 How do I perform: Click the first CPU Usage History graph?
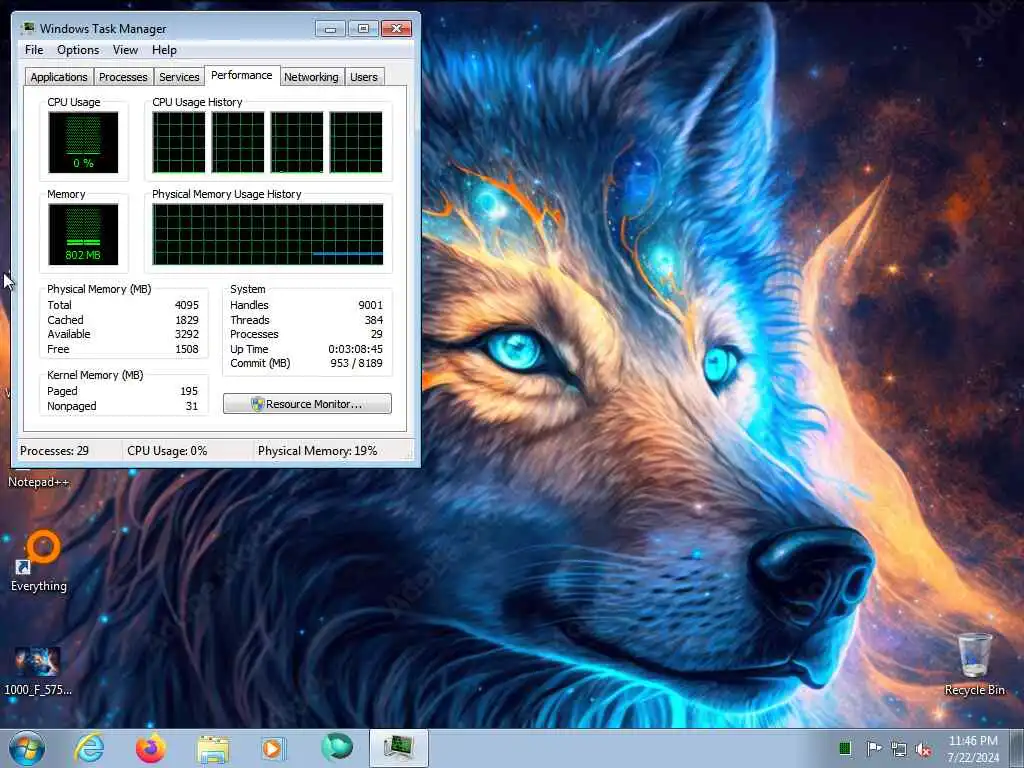click(178, 142)
